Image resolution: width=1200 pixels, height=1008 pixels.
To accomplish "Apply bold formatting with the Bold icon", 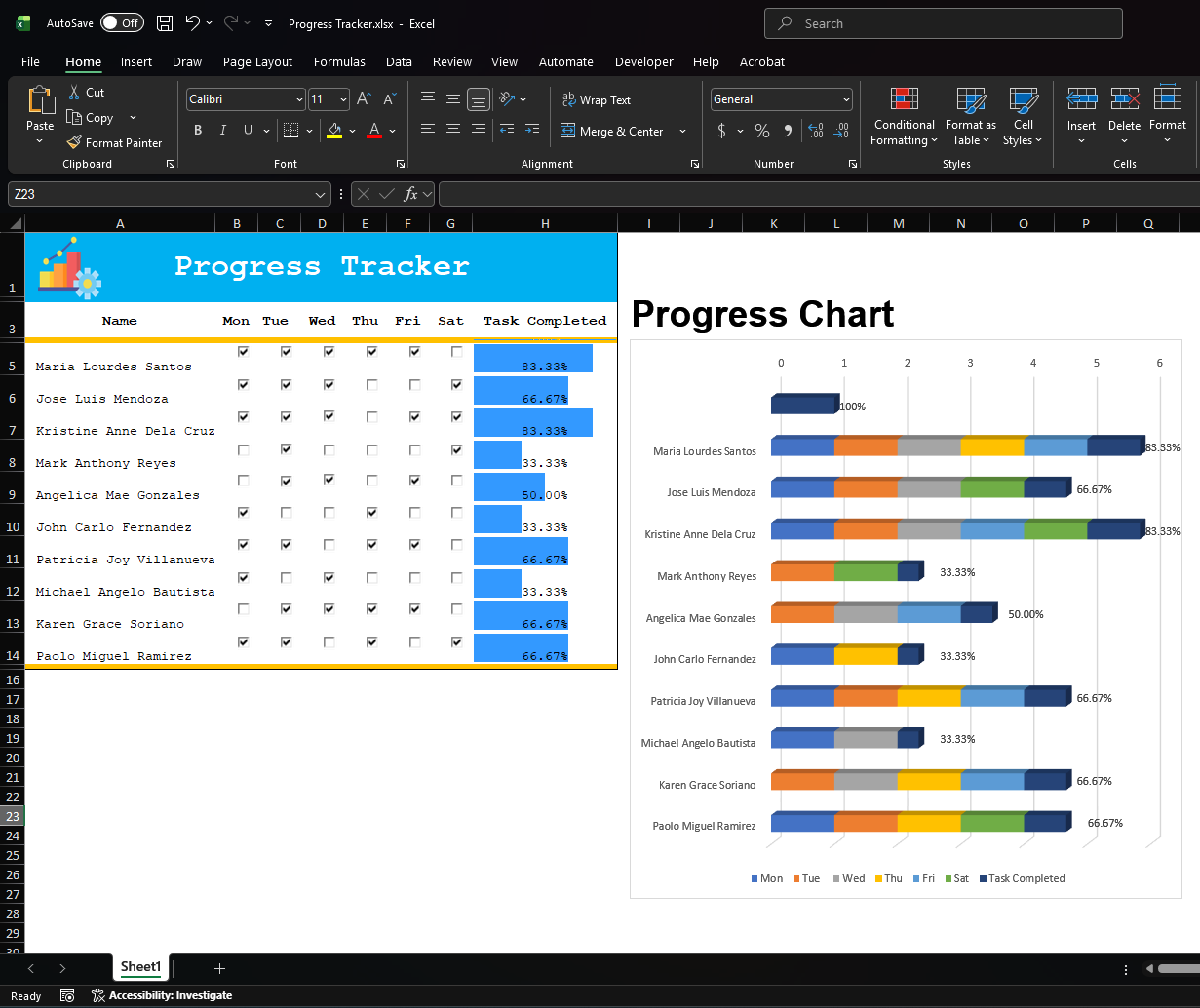I will coord(197,130).
